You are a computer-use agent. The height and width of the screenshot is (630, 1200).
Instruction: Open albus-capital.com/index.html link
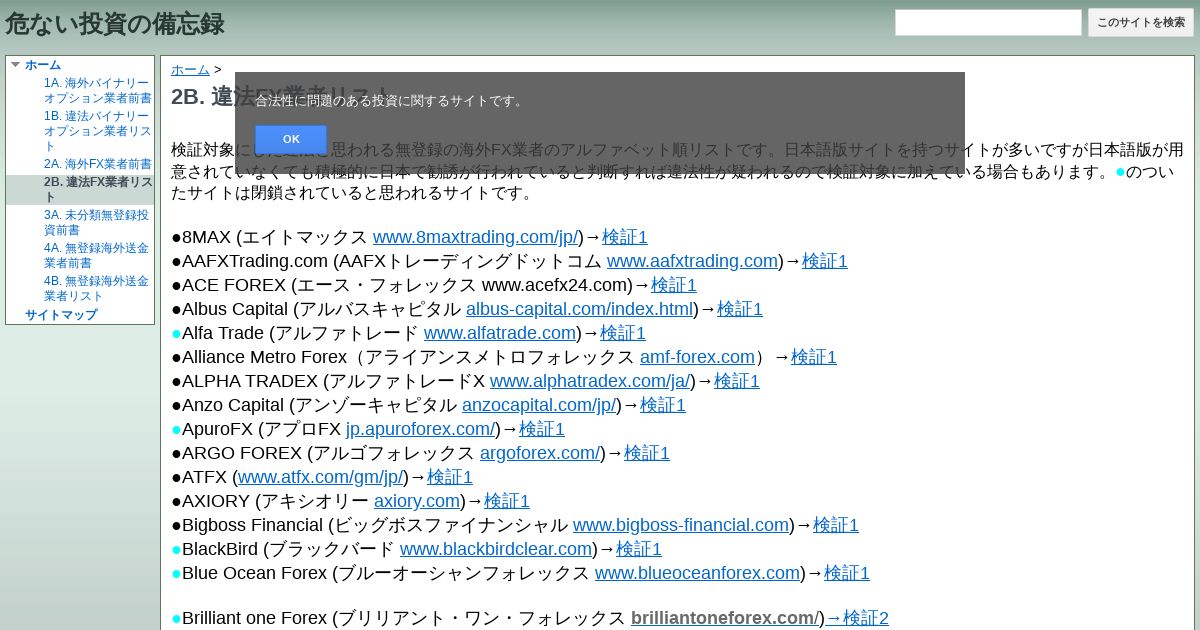pyautogui.click(x=580, y=309)
